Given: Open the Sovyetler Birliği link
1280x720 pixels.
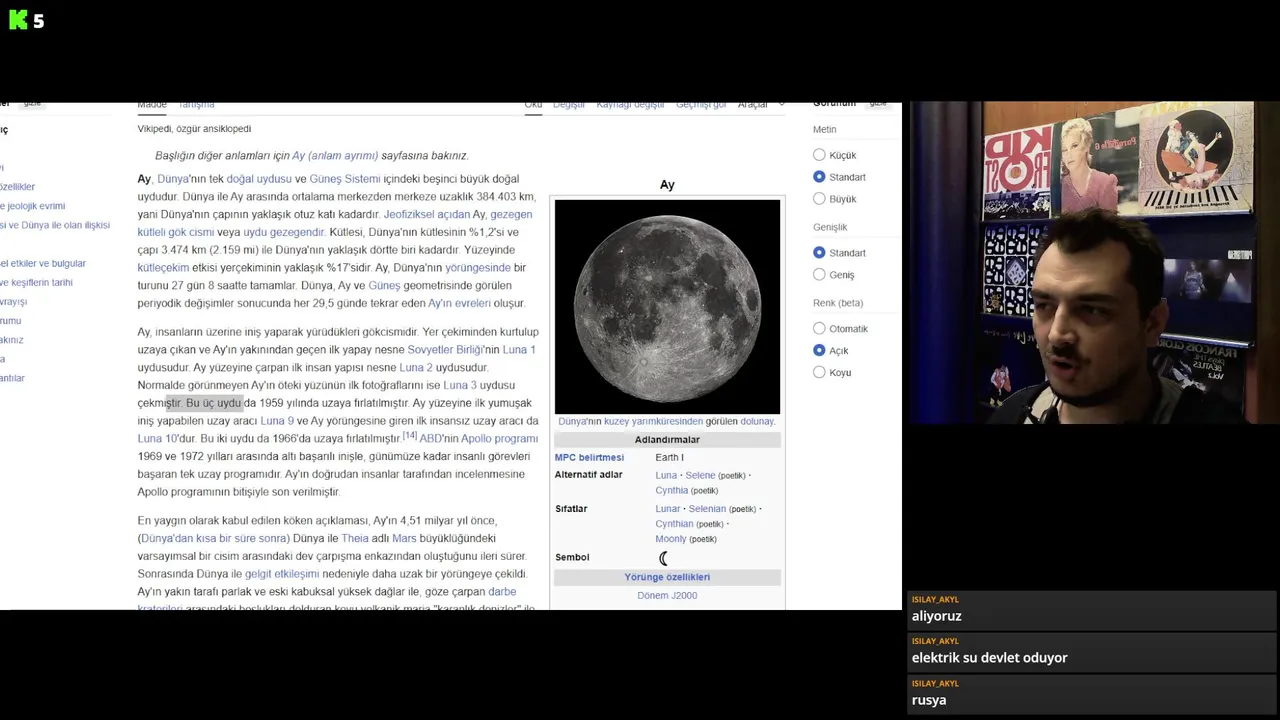Looking at the screenshot, I should [445, 350].
